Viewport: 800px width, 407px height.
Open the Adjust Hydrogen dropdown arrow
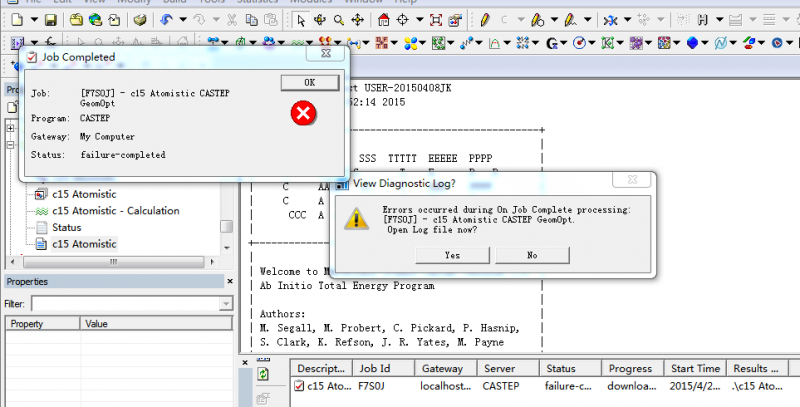coord(719,20)
